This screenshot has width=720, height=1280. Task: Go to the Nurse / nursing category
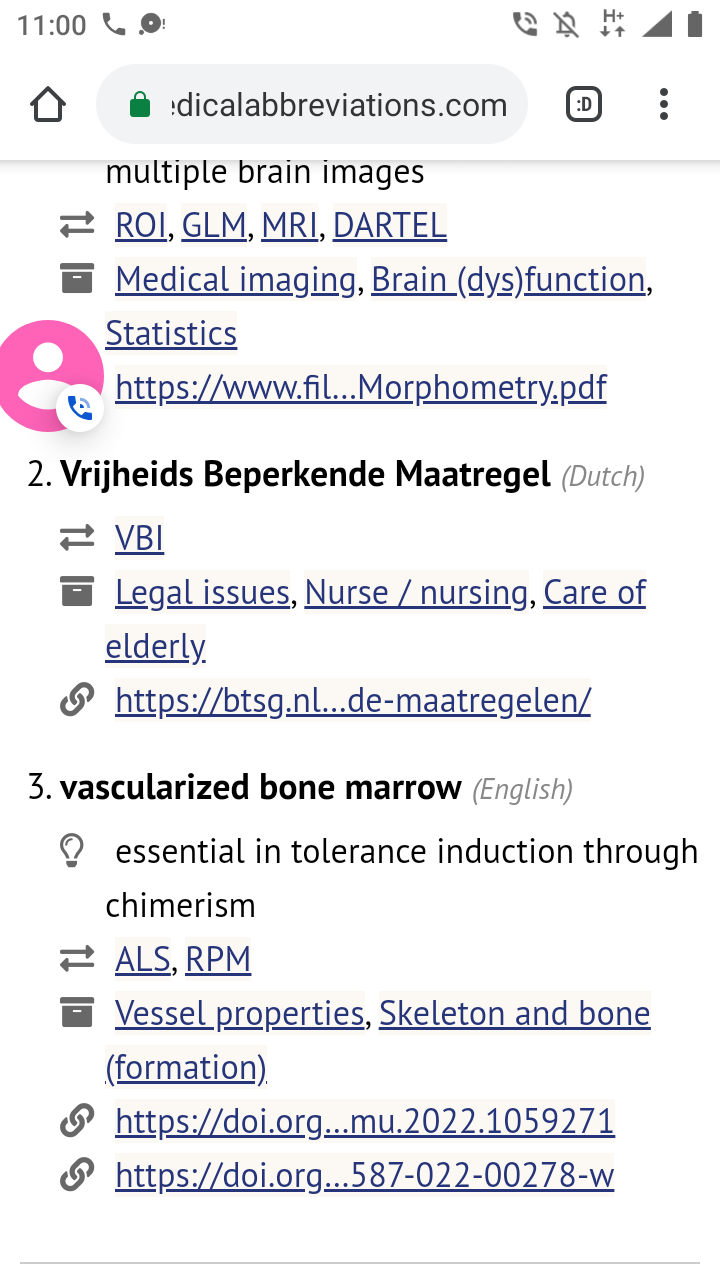[x=416, y=593]
